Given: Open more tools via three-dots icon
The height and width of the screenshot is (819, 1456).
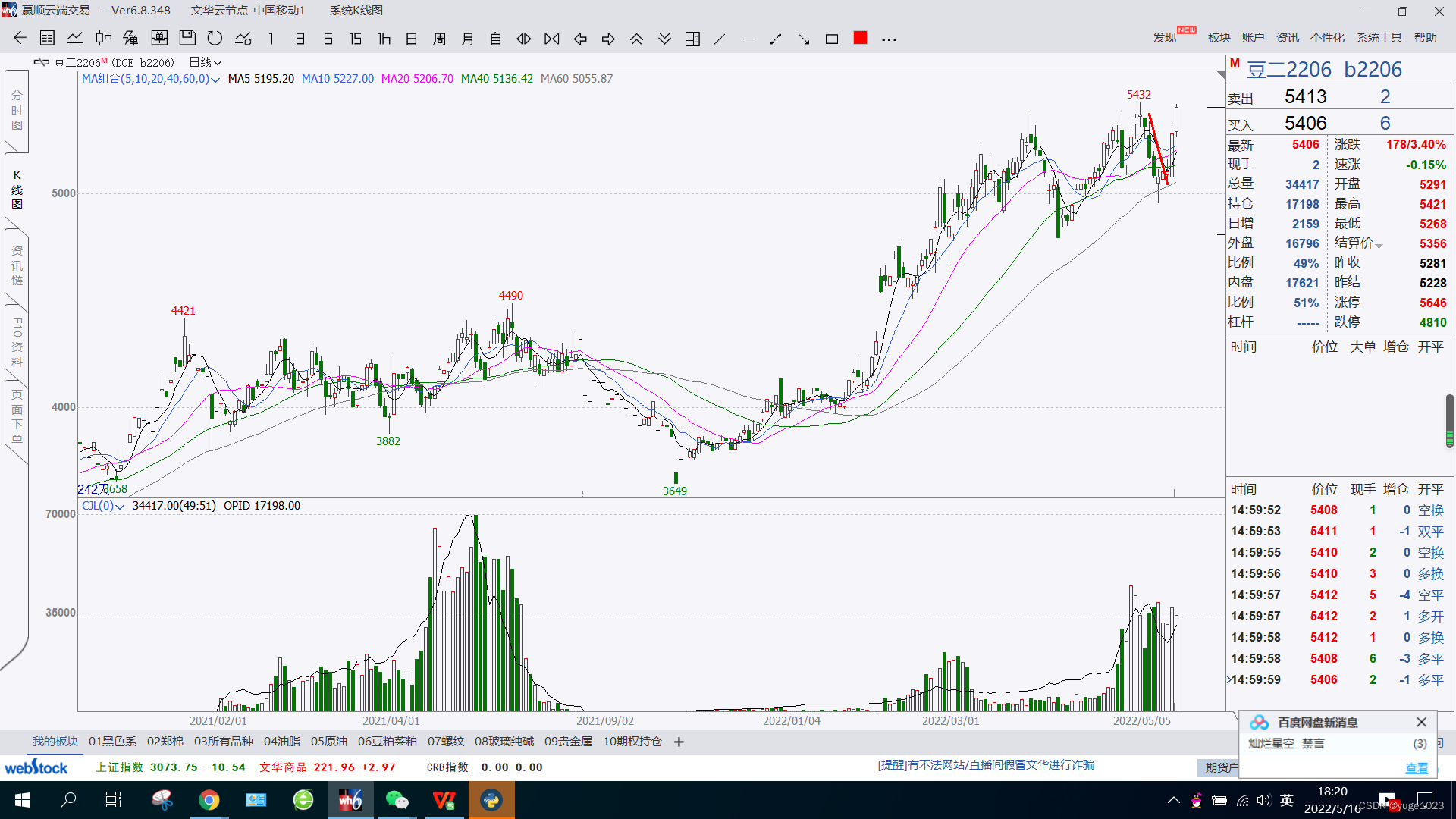Looking at the screenshot, I should pyautogui.click(x=890, y=39).
